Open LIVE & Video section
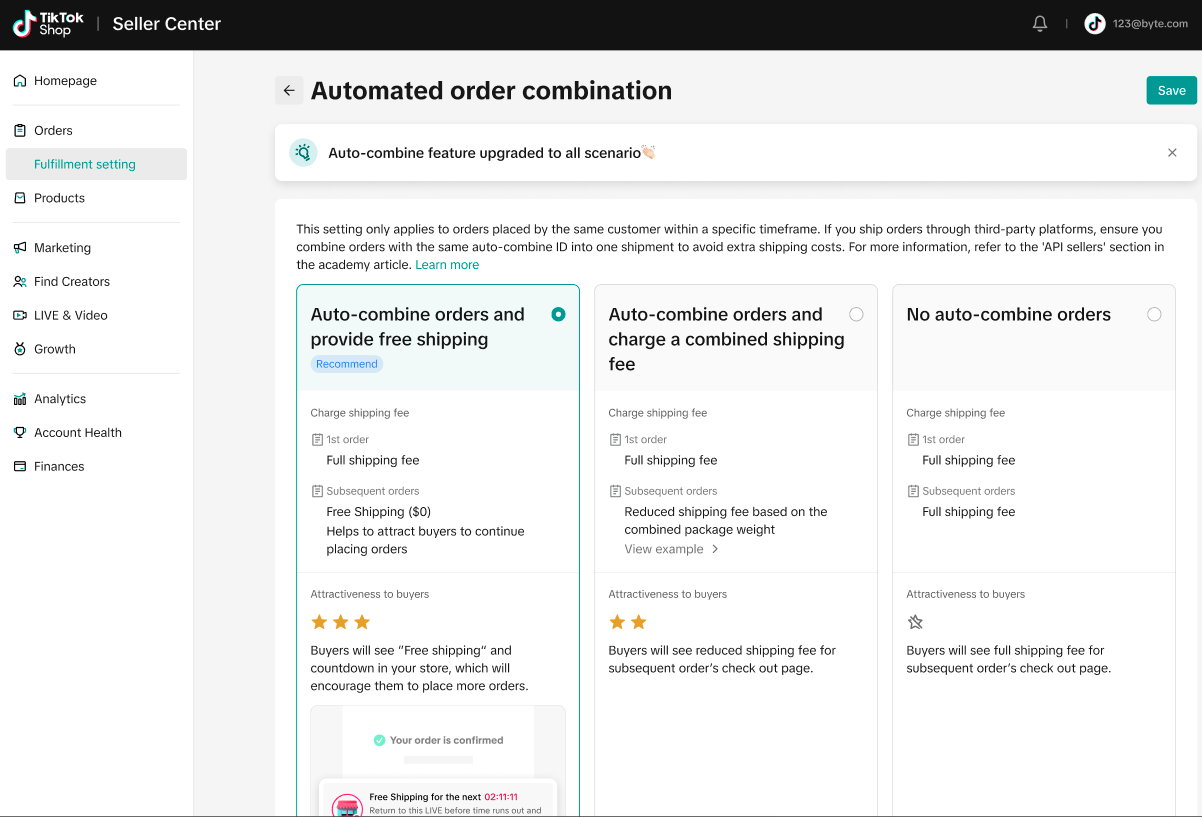Image resolution: width=1202 pixels, height=817 pixels. pyautogui.click(x=70, y=315)
